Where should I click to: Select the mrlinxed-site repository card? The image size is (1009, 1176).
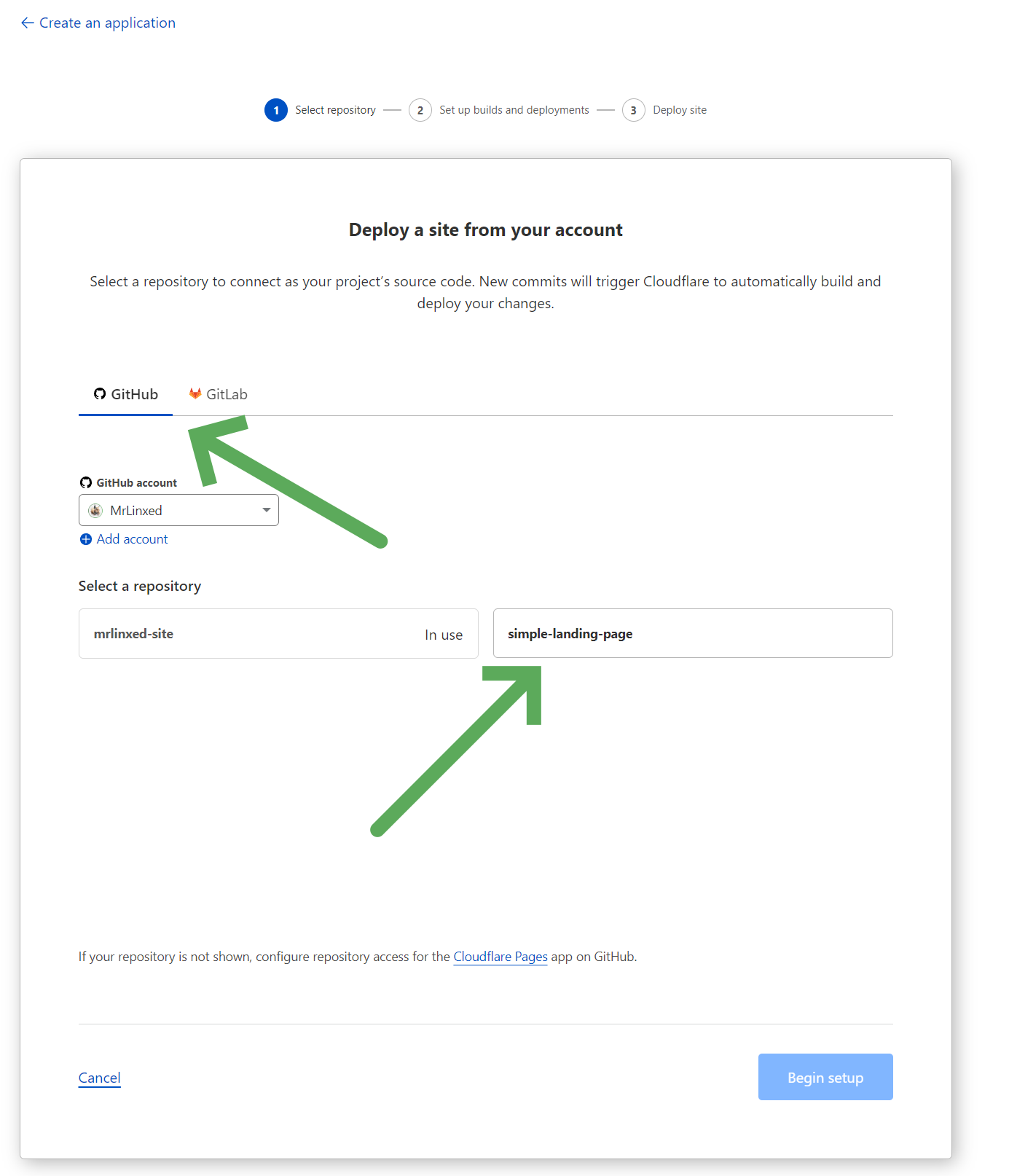278,633
